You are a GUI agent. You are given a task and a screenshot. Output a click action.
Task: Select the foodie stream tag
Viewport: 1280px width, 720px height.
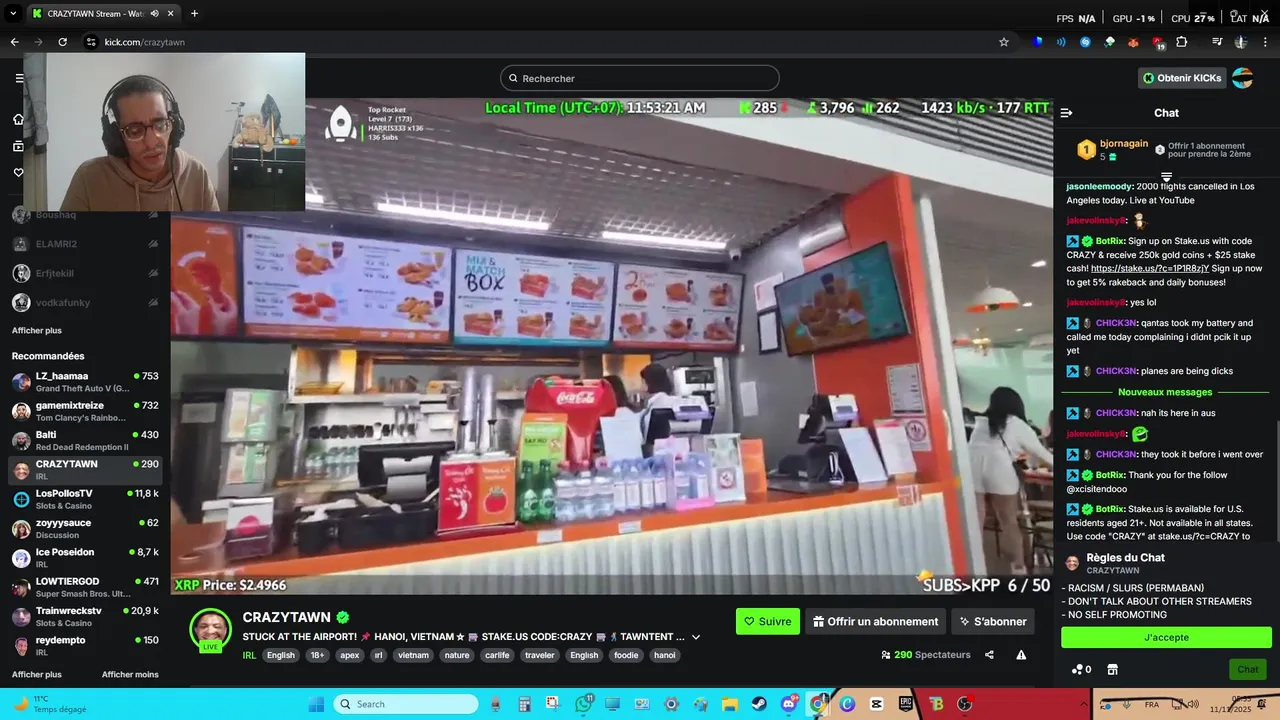point(626,655)
